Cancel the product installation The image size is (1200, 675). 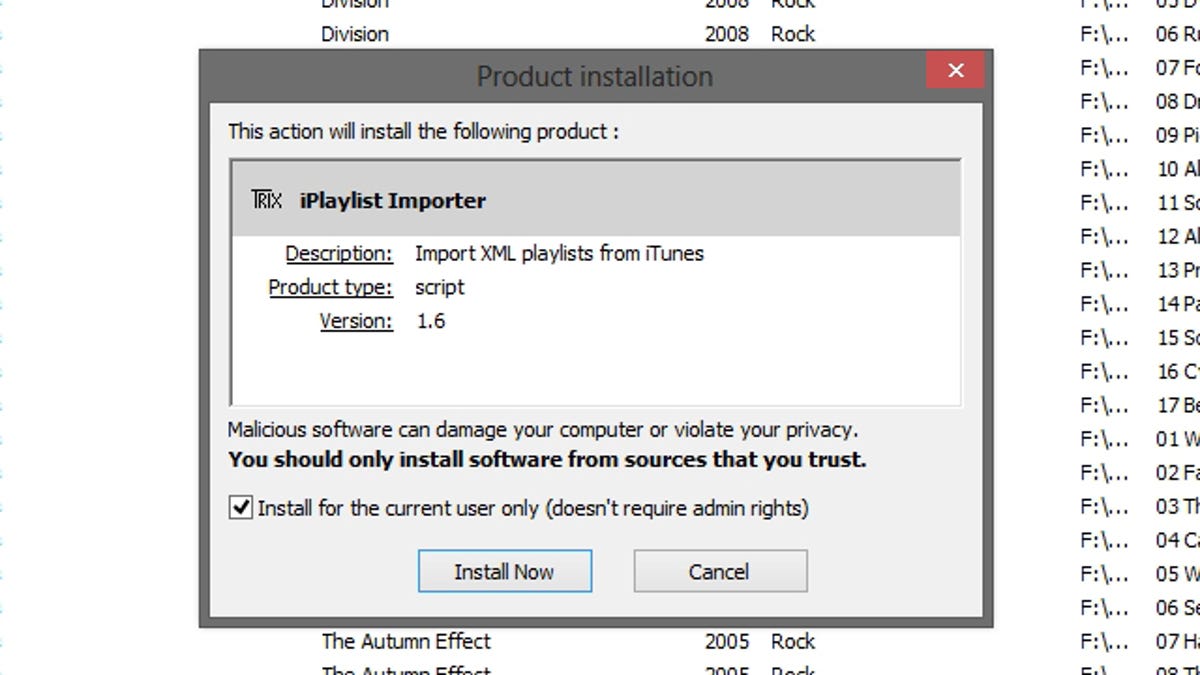click(719, 572)
